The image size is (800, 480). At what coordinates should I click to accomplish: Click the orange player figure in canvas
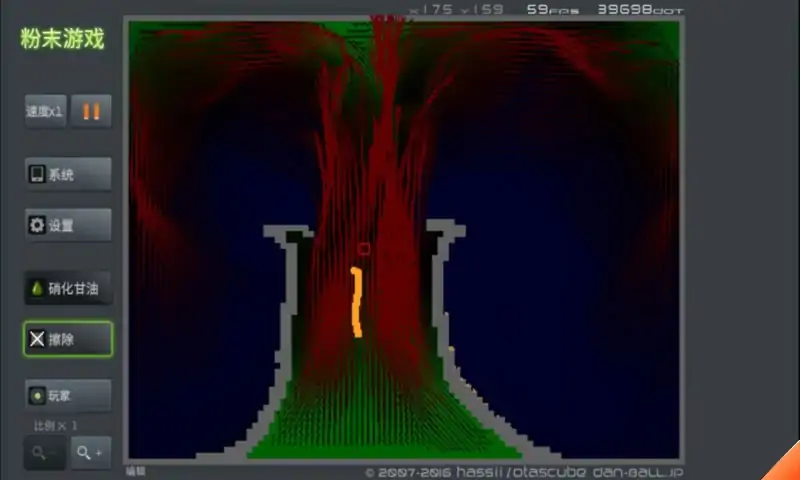pyautogui.click(x=356, y=302)
